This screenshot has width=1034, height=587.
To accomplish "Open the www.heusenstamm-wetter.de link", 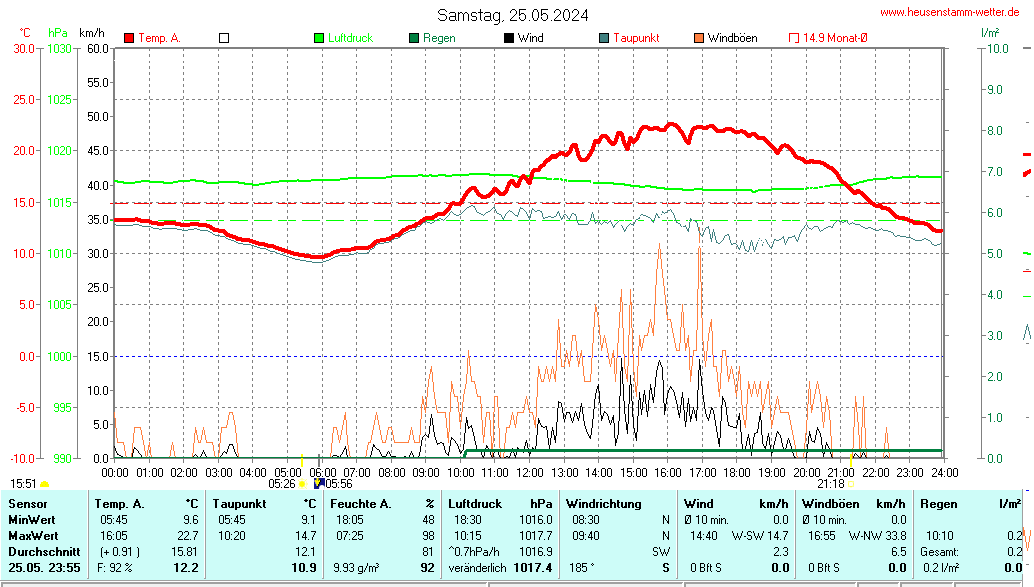I will tap(952, 12).
